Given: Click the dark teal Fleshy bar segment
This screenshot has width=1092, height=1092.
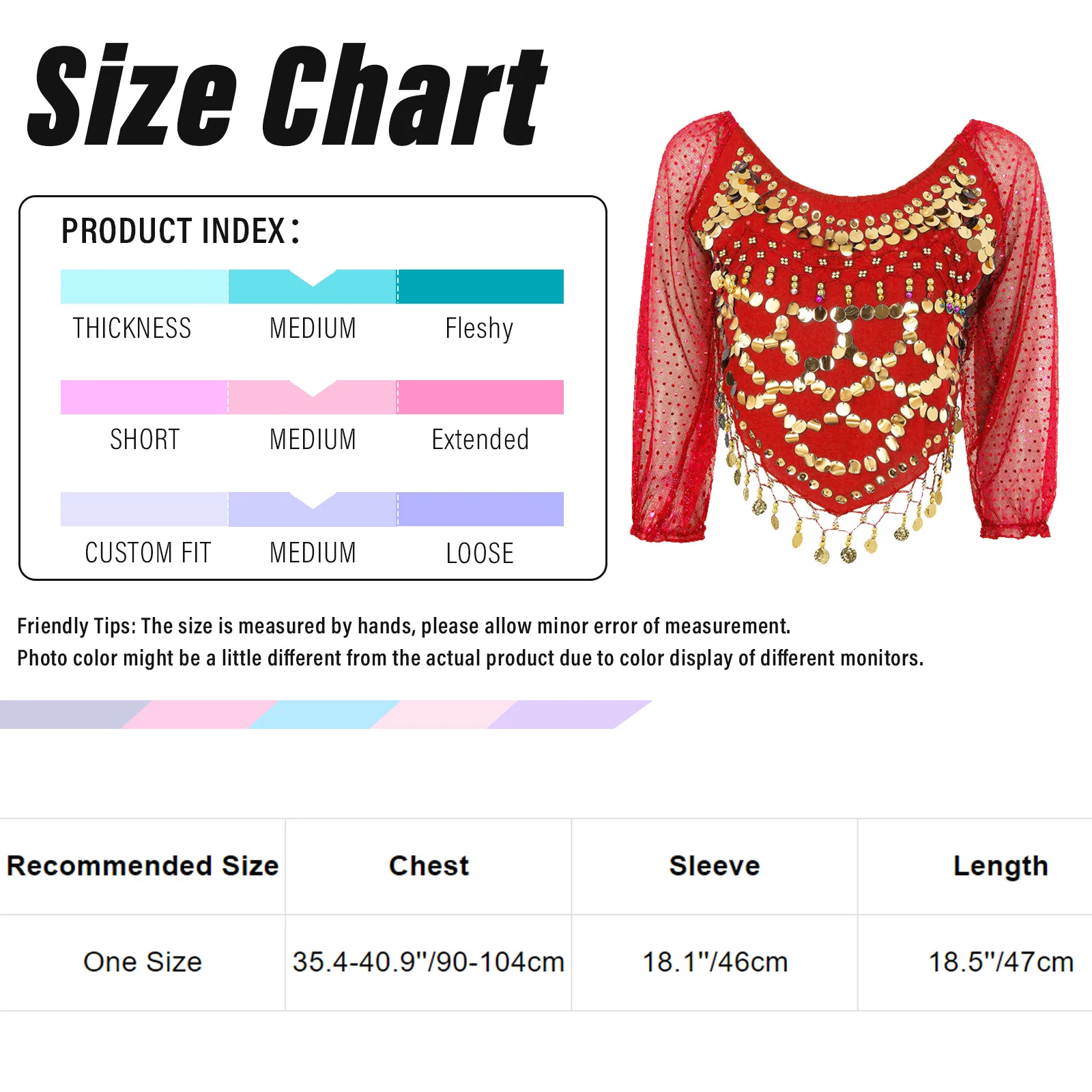Looking at the screenshot, I should point(480,287).
